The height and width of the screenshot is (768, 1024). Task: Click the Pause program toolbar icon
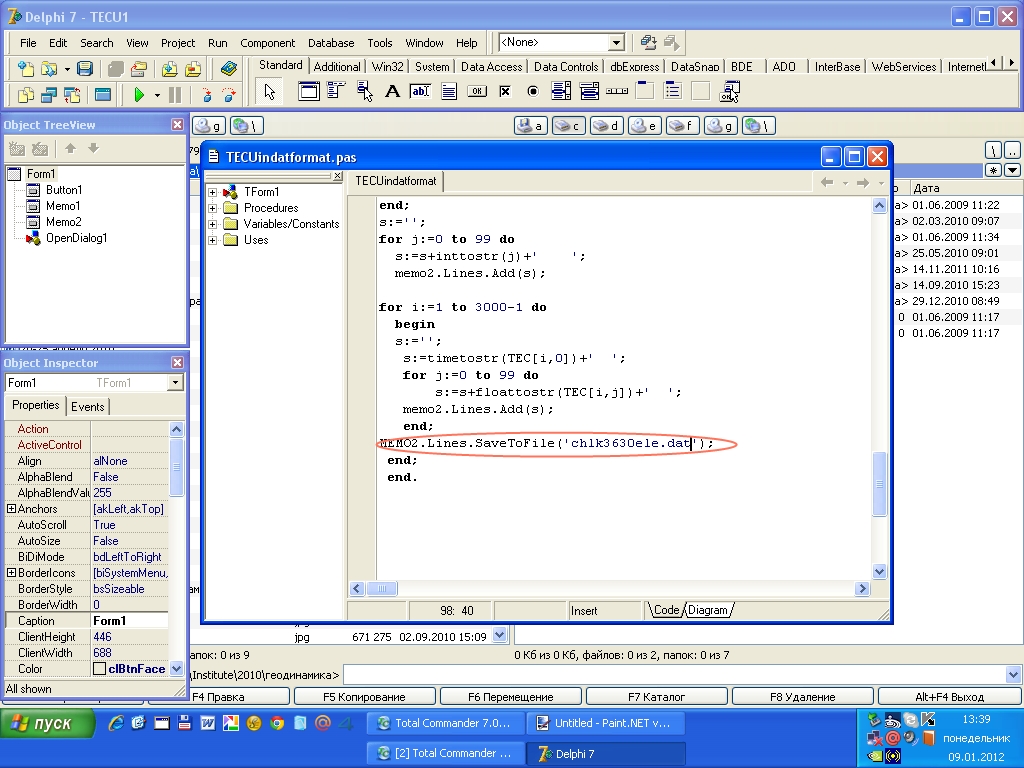click(x=175, y=95)
